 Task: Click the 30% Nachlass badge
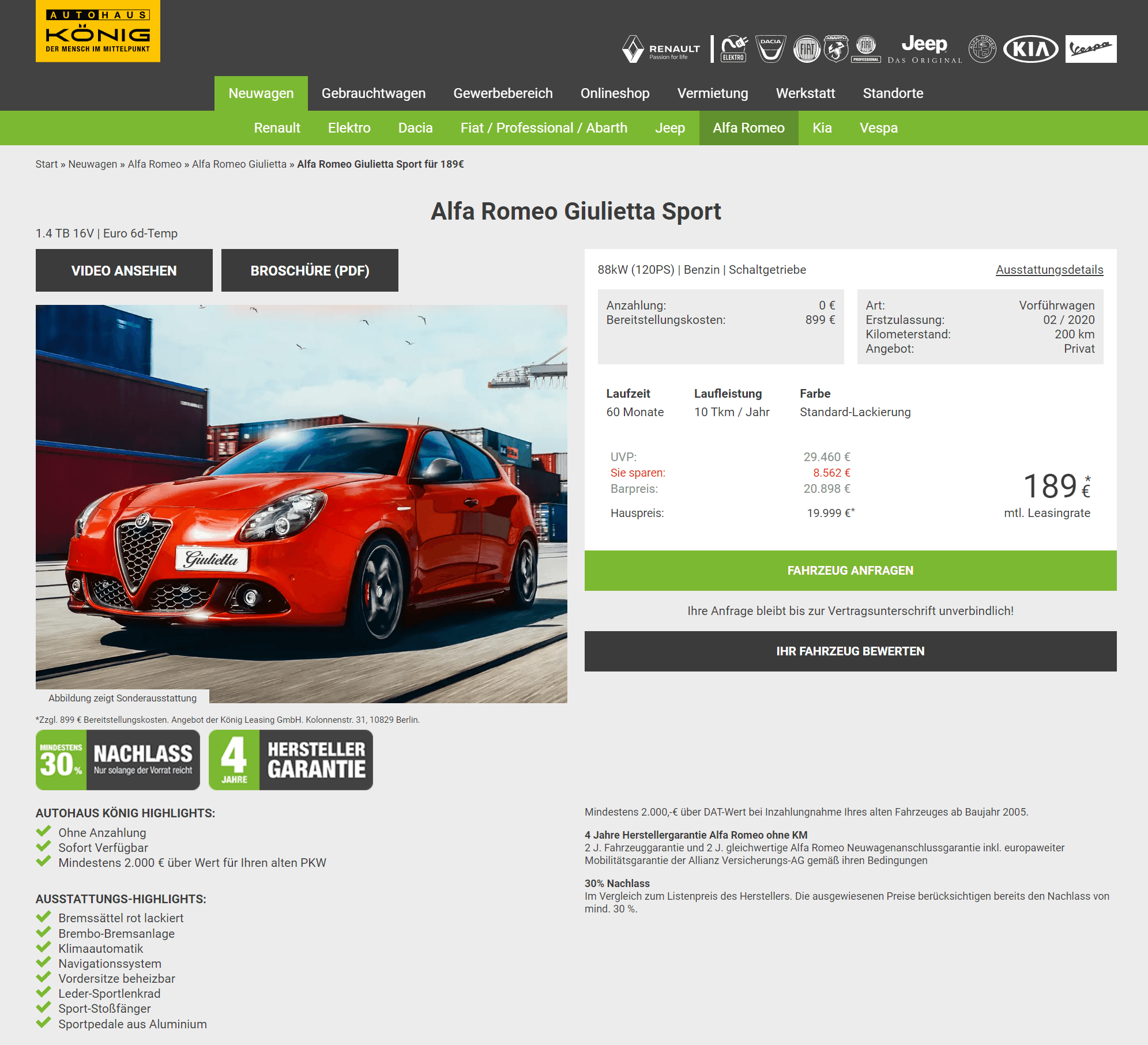click(x=118, y=760)
